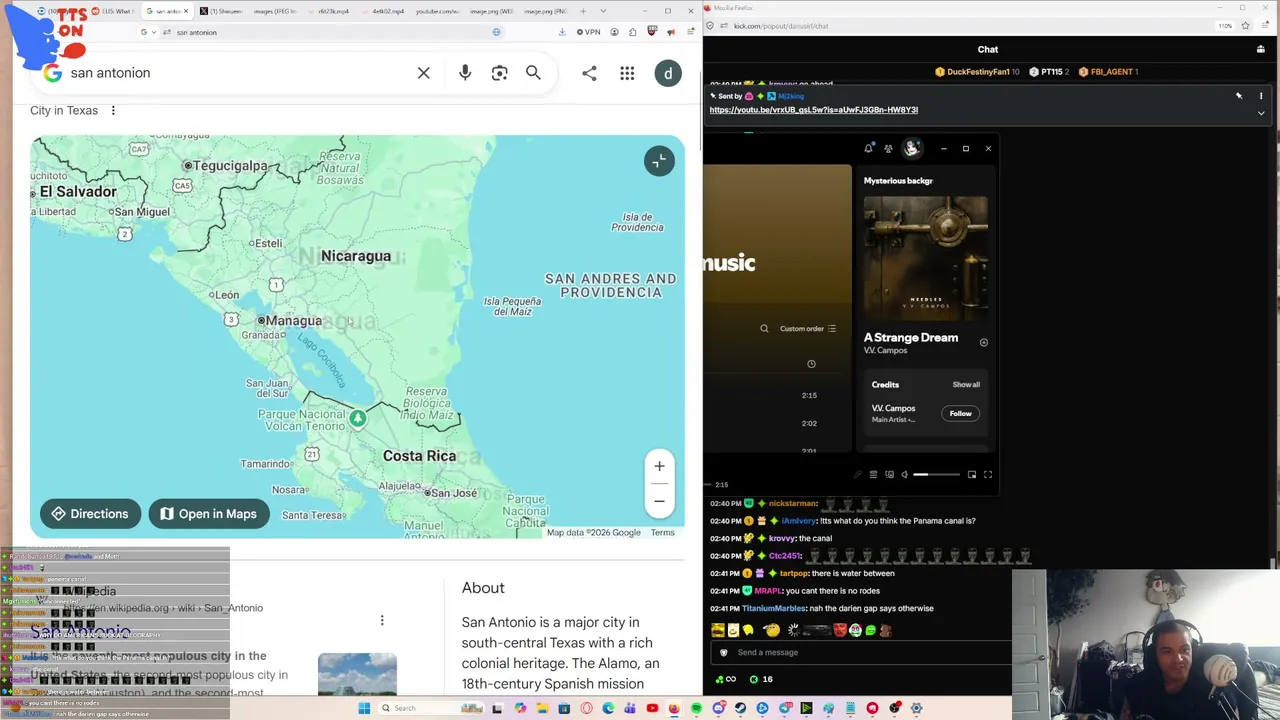The height and width of the screenshot is (720, 1280).
Task: Click the A Strange Dream album cover
Action: pos(926,258)
